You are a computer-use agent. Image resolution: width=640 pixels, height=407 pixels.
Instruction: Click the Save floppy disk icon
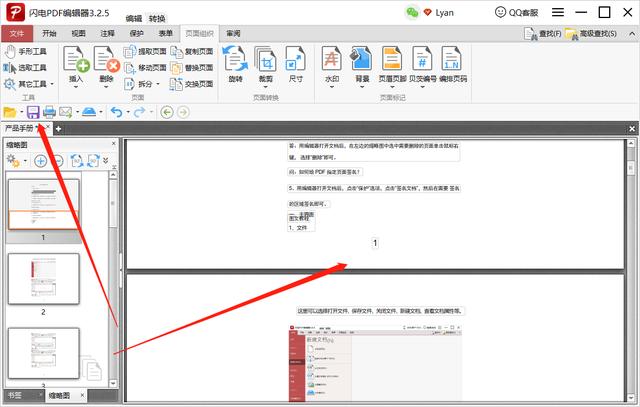(33, 112)
